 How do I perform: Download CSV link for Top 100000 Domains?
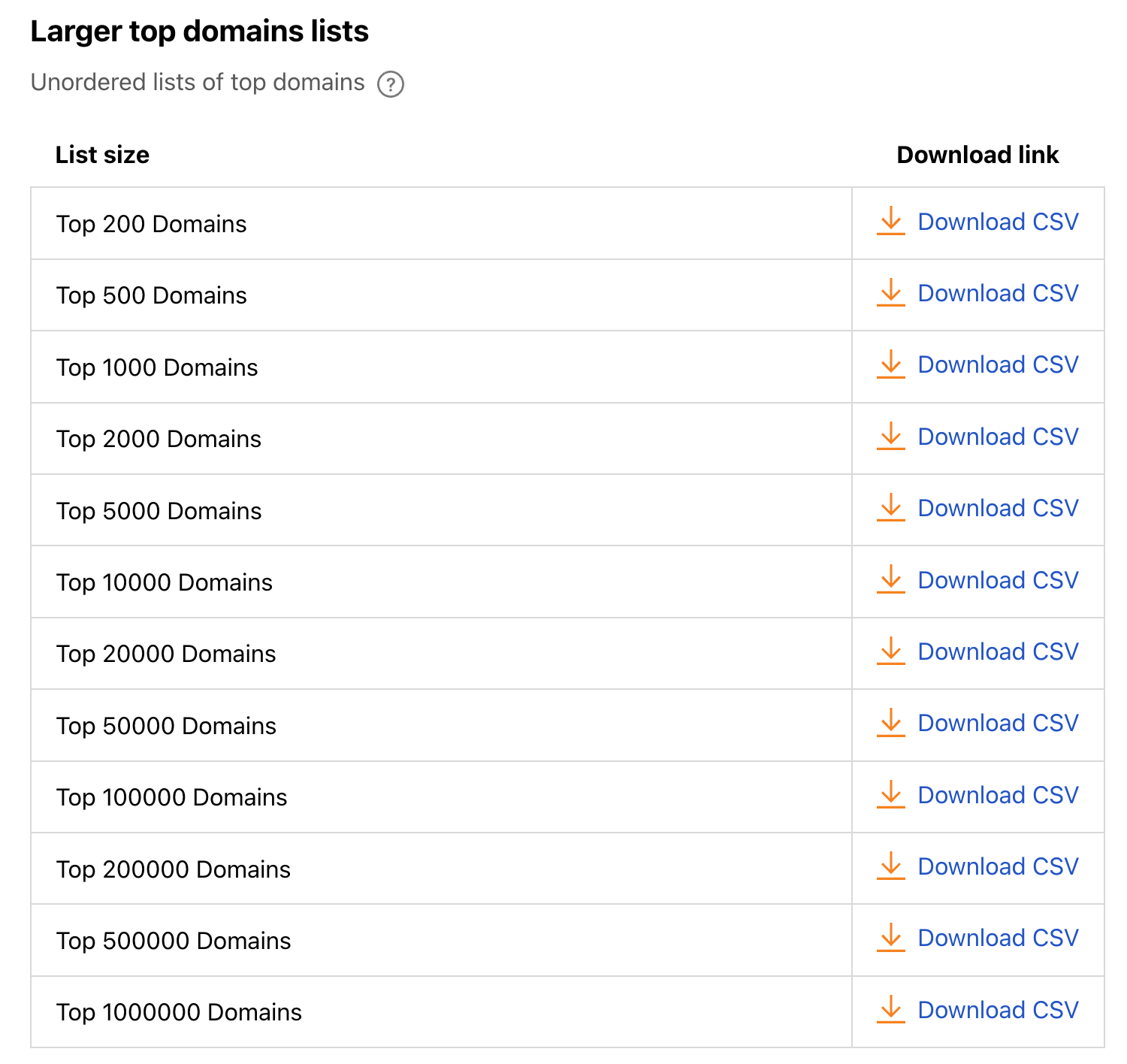998,795
